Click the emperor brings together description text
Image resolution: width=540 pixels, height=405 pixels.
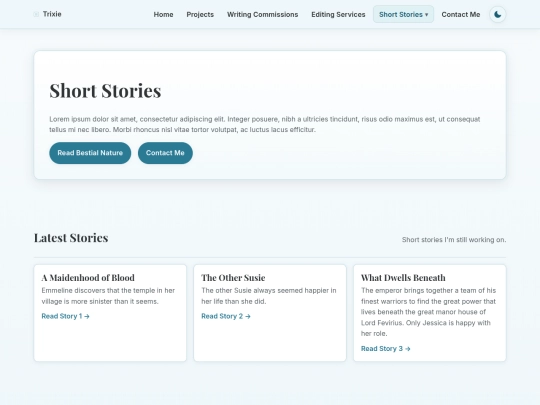point(428,312)
